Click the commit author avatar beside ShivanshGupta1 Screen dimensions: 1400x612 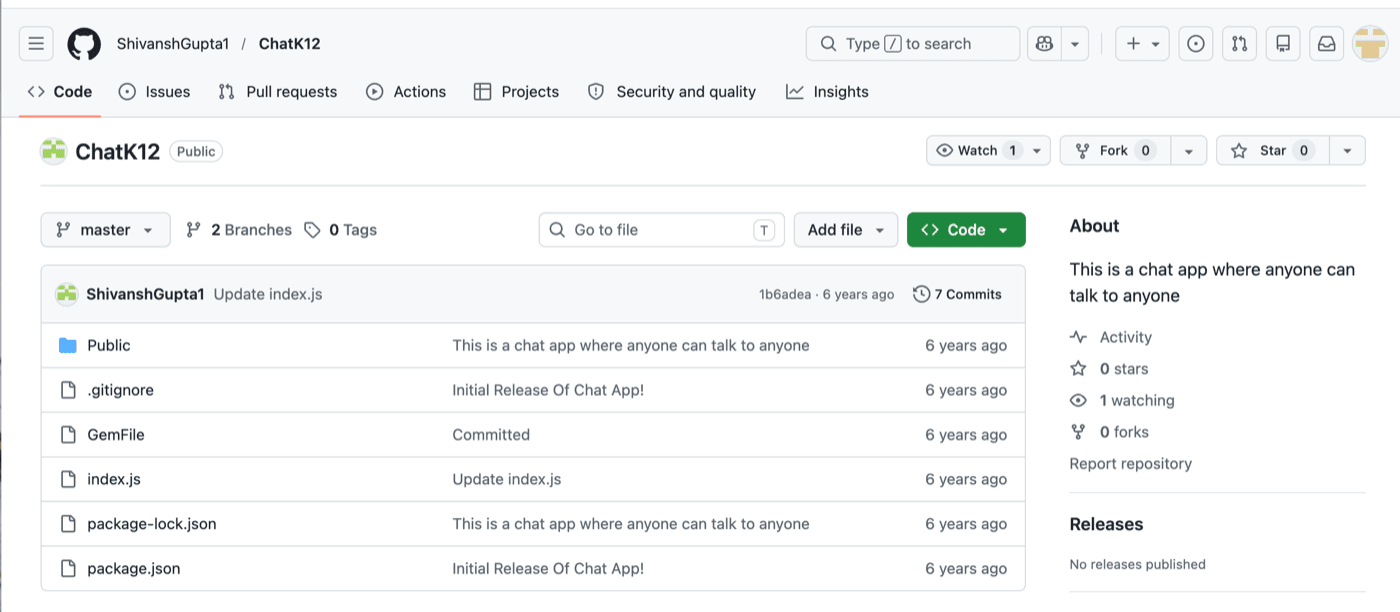(x=67, y=294)
